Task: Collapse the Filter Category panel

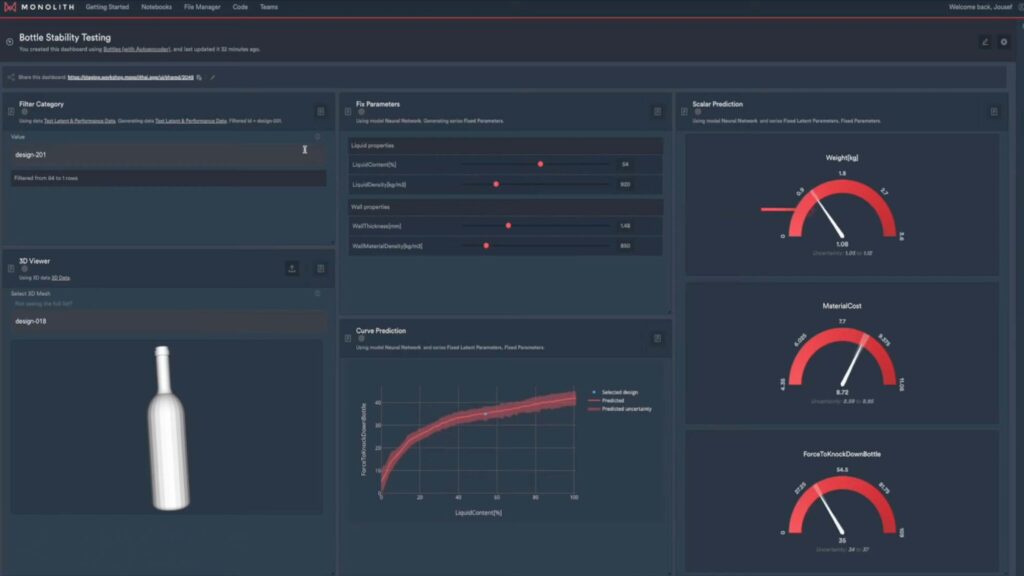Action: coord(10,112)
